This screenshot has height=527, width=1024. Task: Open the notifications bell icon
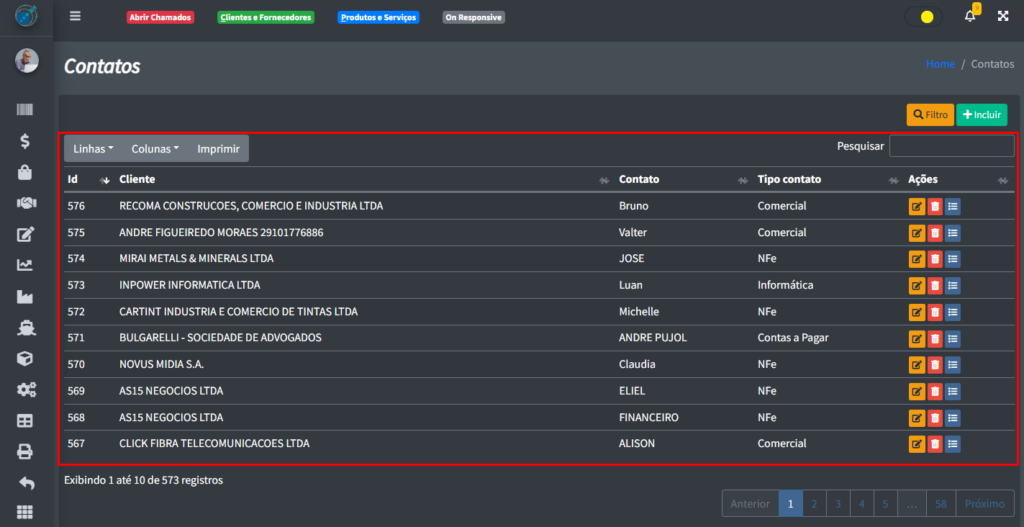coord(969,16)
